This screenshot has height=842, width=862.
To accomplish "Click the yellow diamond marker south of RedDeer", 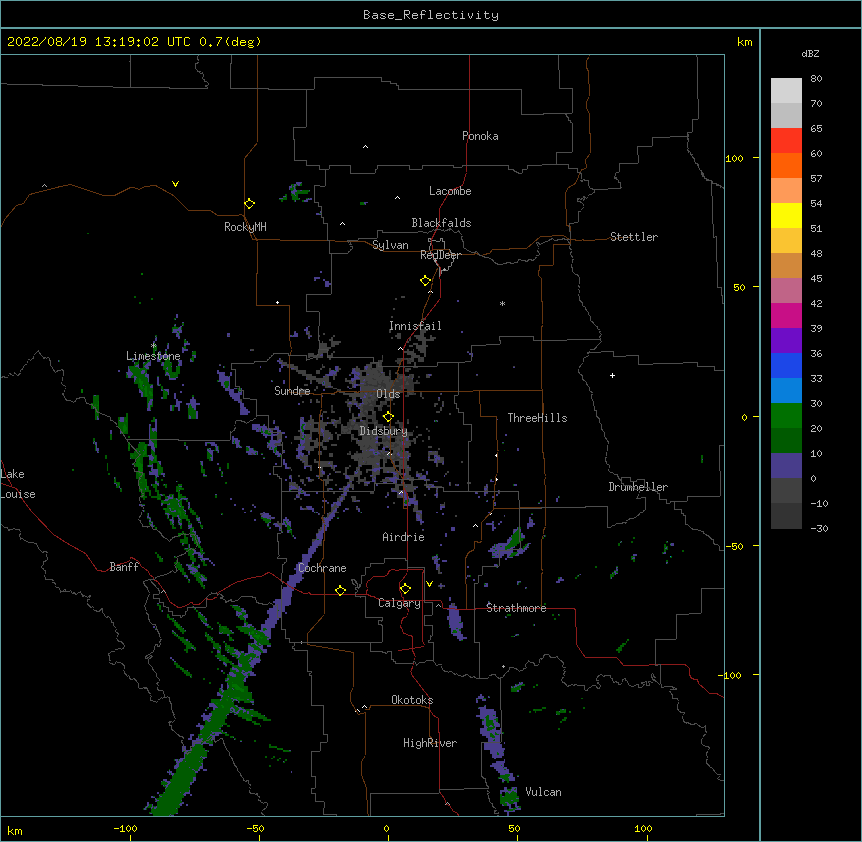I will pos(425,281).
